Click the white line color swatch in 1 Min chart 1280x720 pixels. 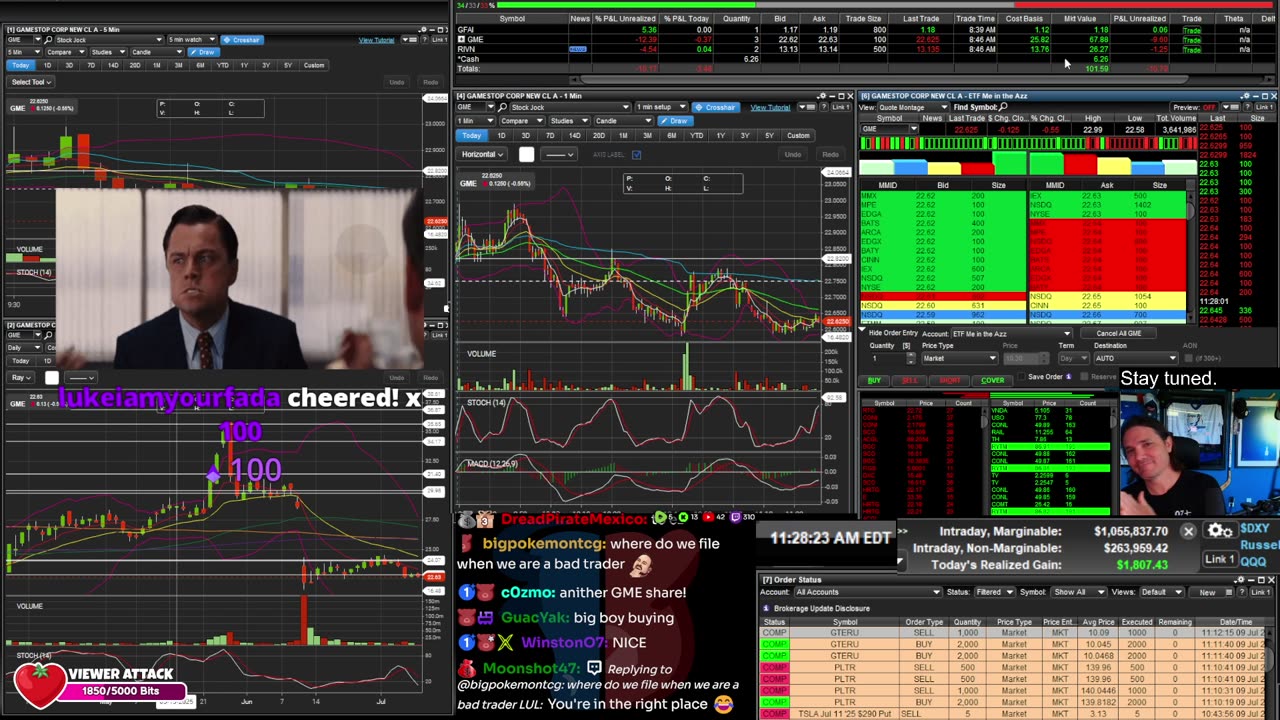[x=527, y=154]
